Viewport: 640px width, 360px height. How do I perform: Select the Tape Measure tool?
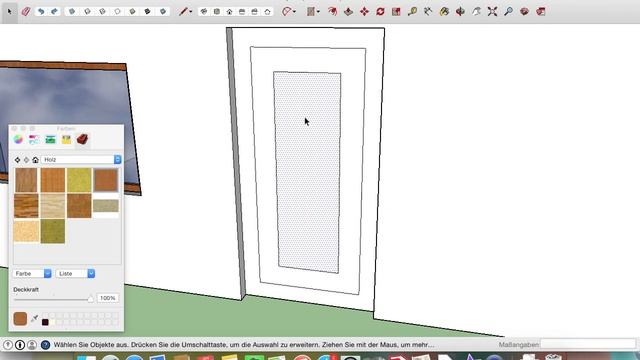(x=412, y=11)
